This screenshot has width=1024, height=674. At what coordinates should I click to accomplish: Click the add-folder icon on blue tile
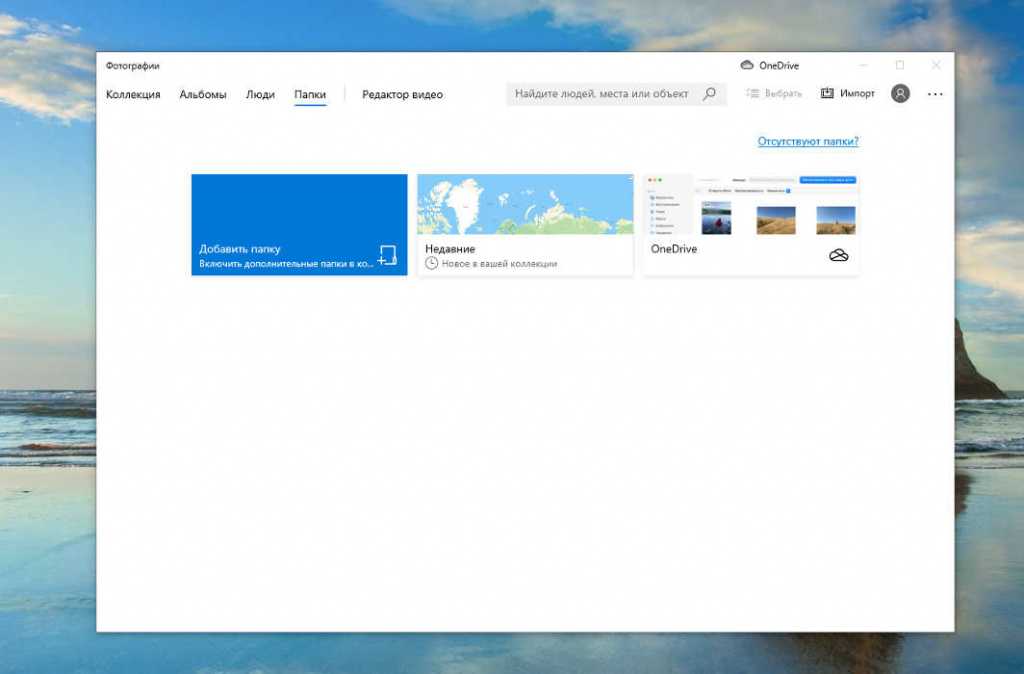coord(388,255)
